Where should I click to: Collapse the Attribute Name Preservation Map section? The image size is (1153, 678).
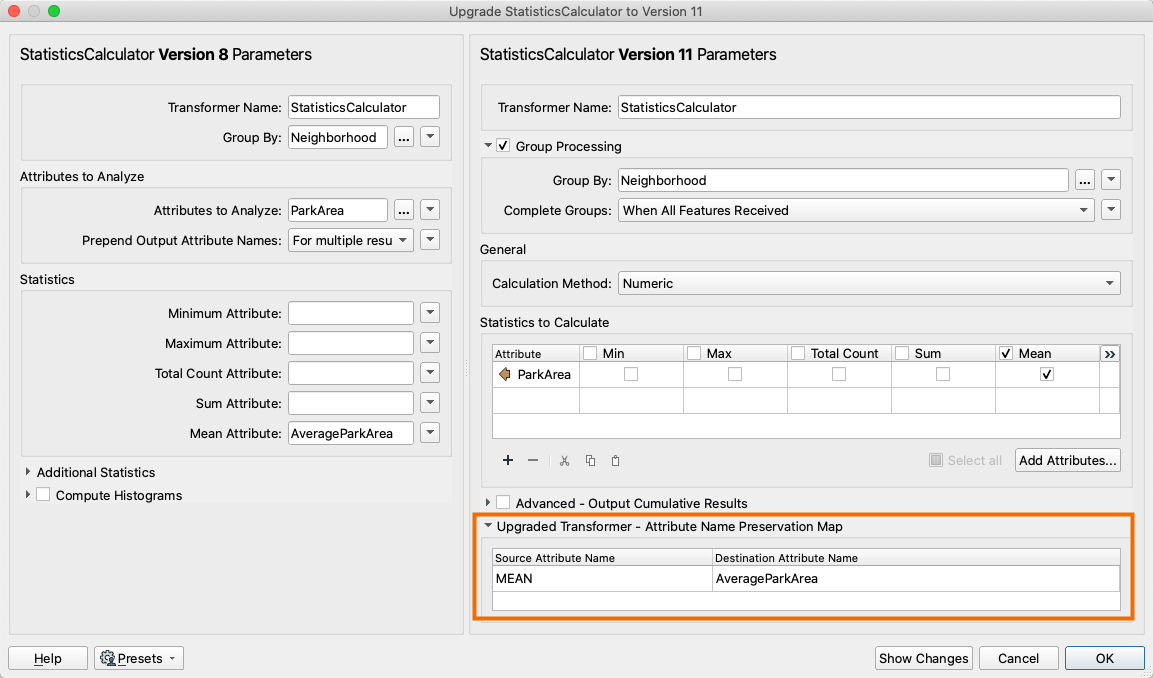click(x=488, y=526)
